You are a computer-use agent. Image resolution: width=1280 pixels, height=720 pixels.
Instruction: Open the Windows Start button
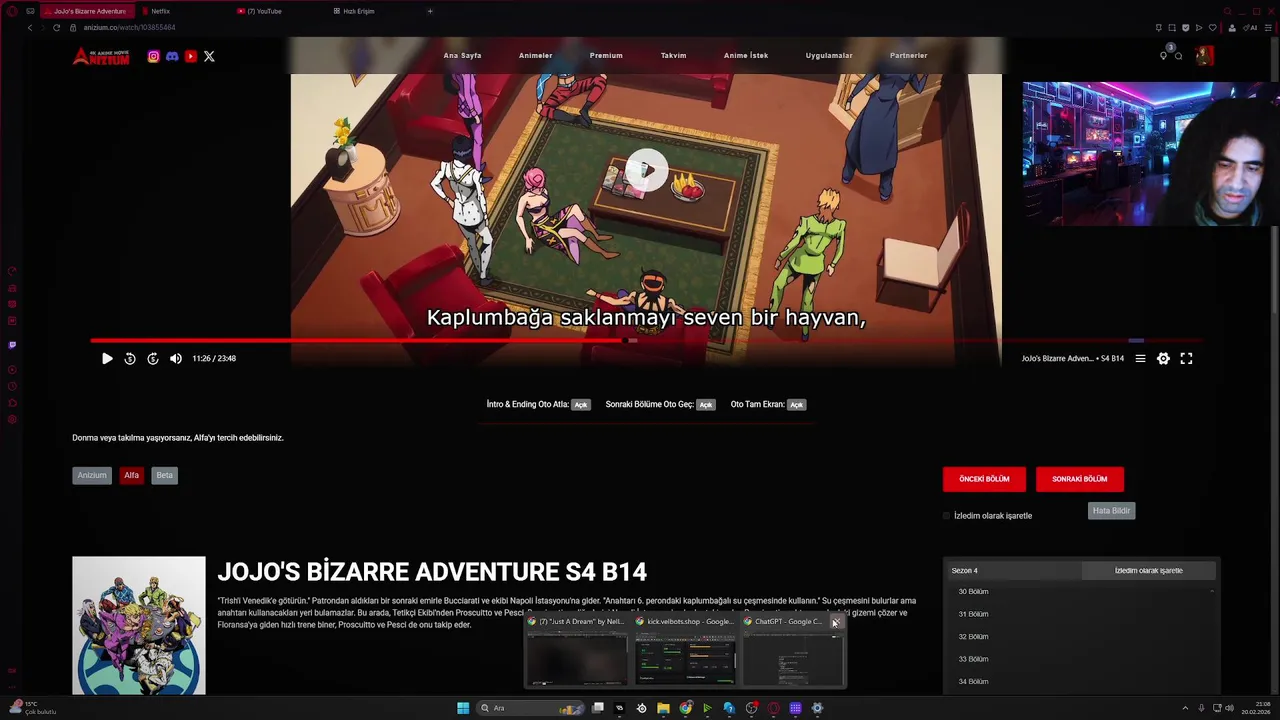coord(463,708)
